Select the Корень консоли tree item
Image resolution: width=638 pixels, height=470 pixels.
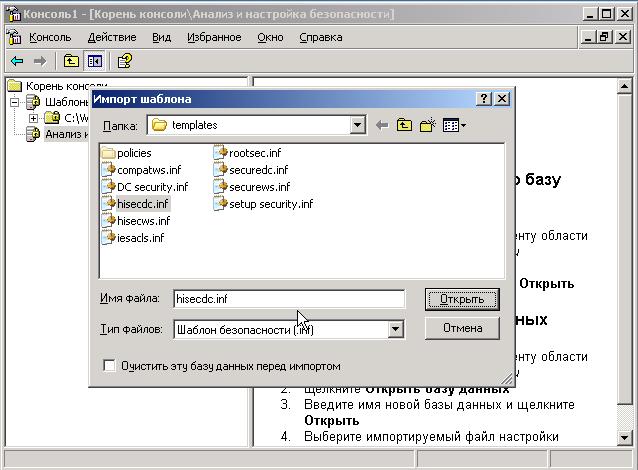66,86
